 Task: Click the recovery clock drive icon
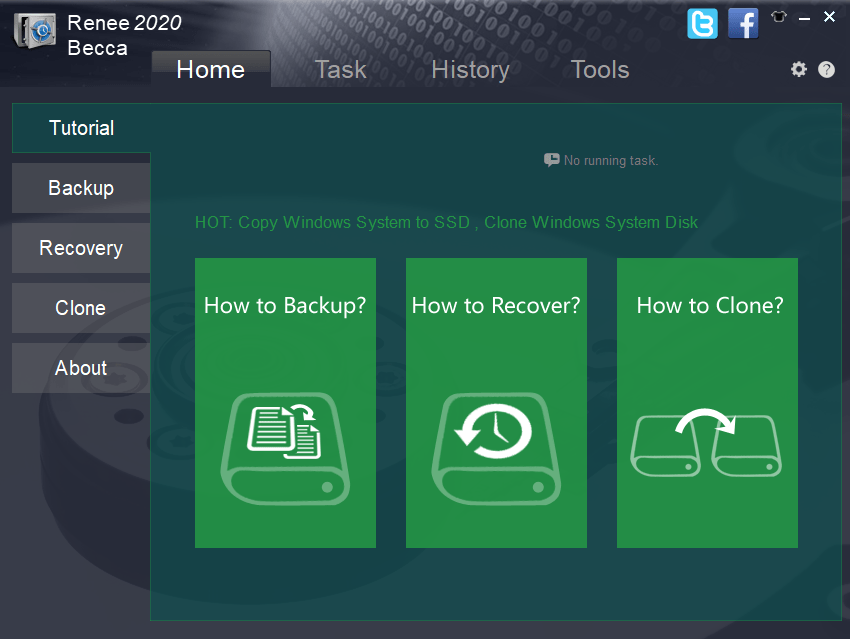point(496,449)
